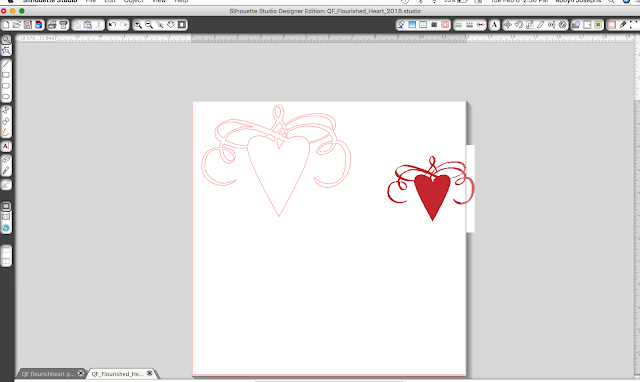640x382 pixels.
Task: Open the Line Color panel icon
Action: (458, 25)
